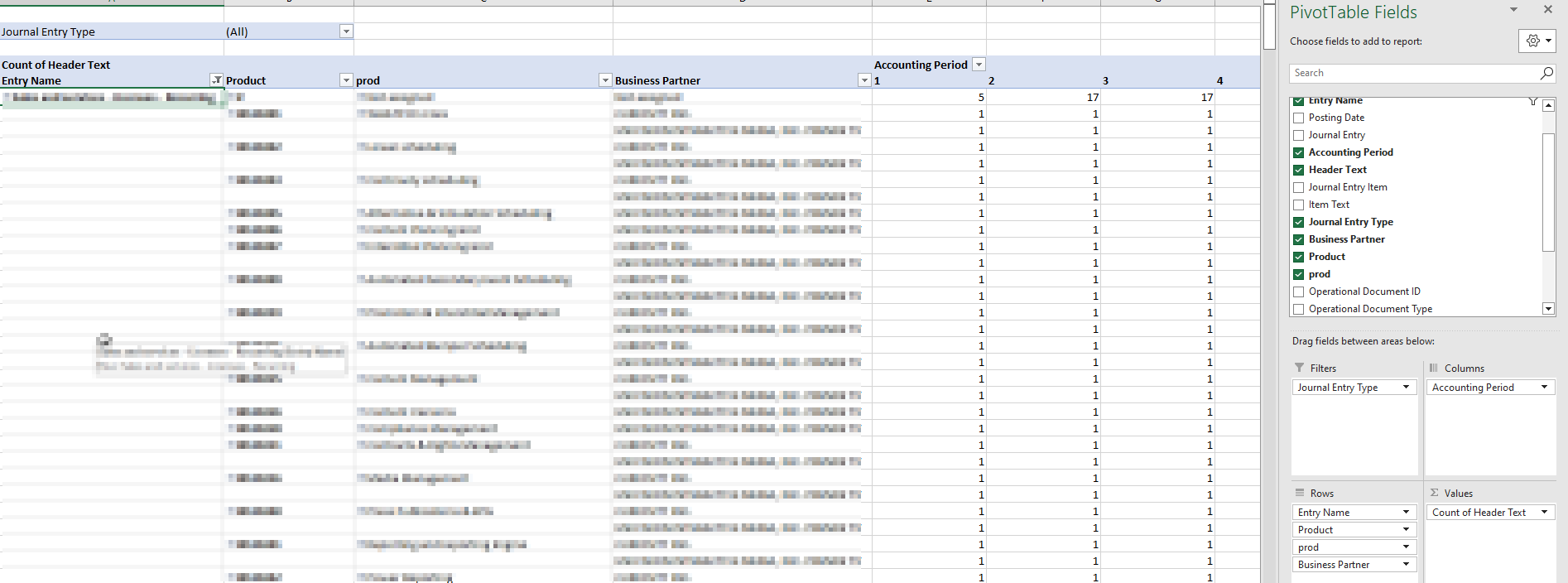The width and height of the screenshot is (1568, 583).
Task: Open Business Partner dropdown in Rows area
Action: pyautogui.click(x=1406, y=564)
